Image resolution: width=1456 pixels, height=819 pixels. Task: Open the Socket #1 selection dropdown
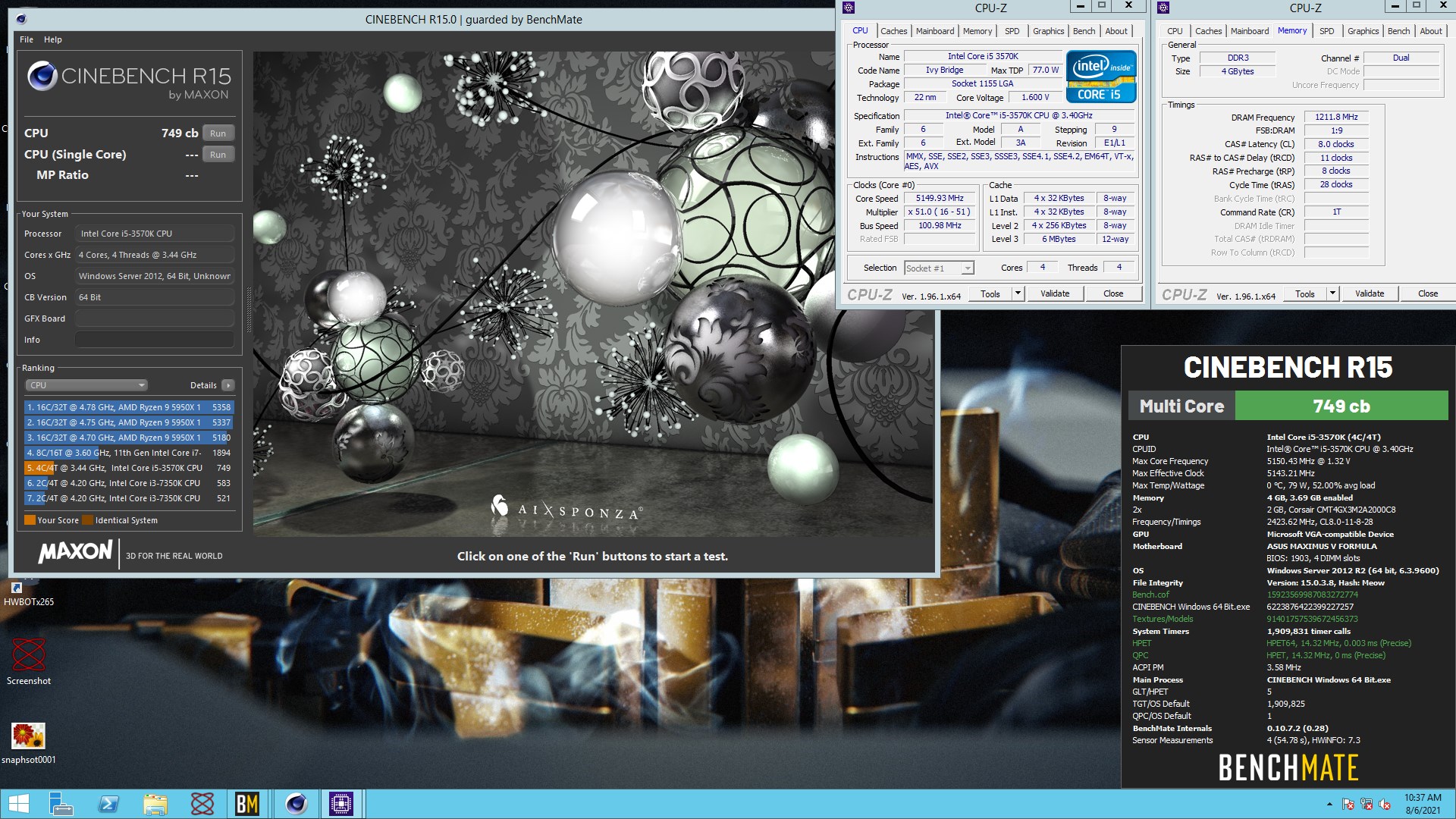click(x=938, y=268)
